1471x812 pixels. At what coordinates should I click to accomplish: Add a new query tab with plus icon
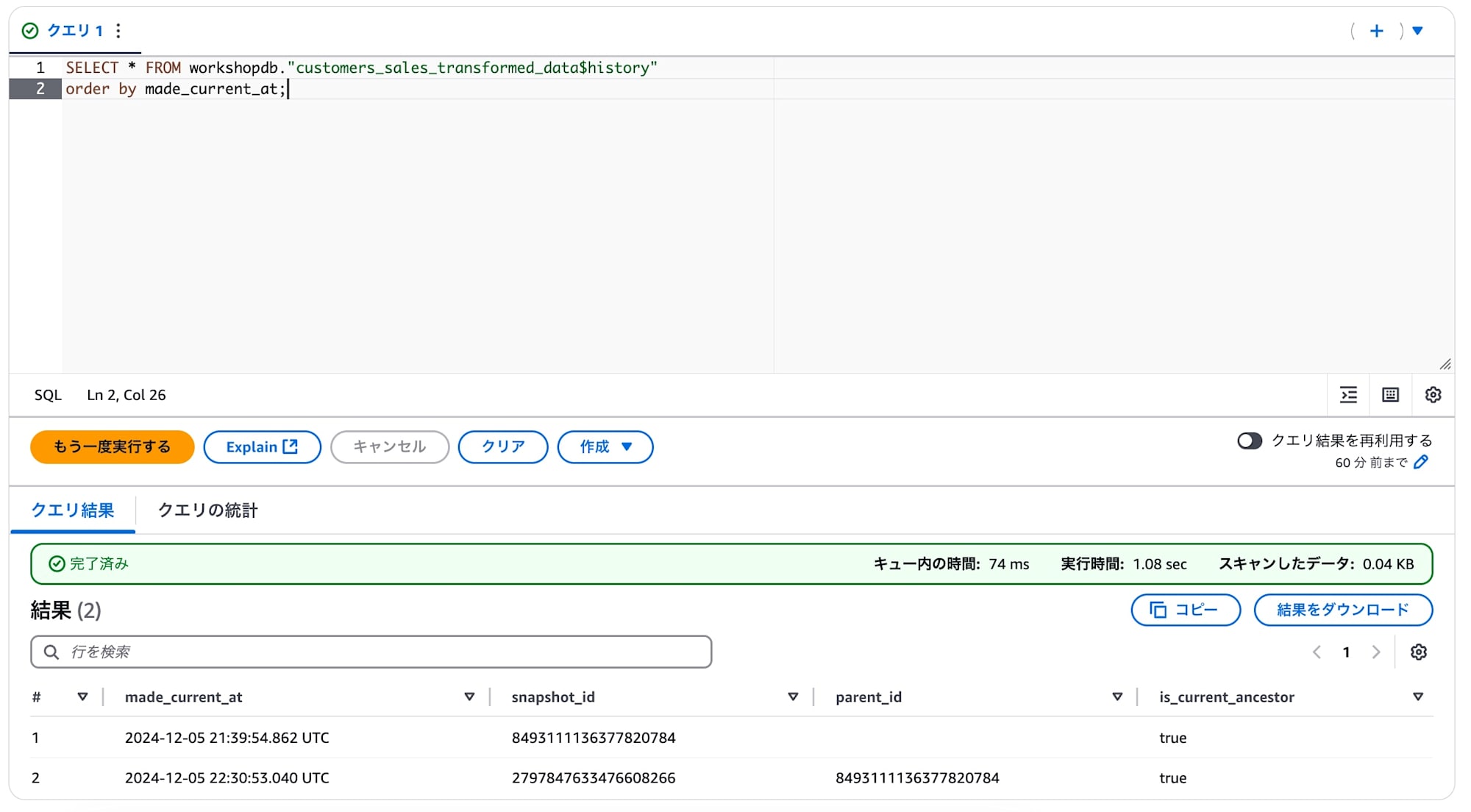click(1376, 31)
